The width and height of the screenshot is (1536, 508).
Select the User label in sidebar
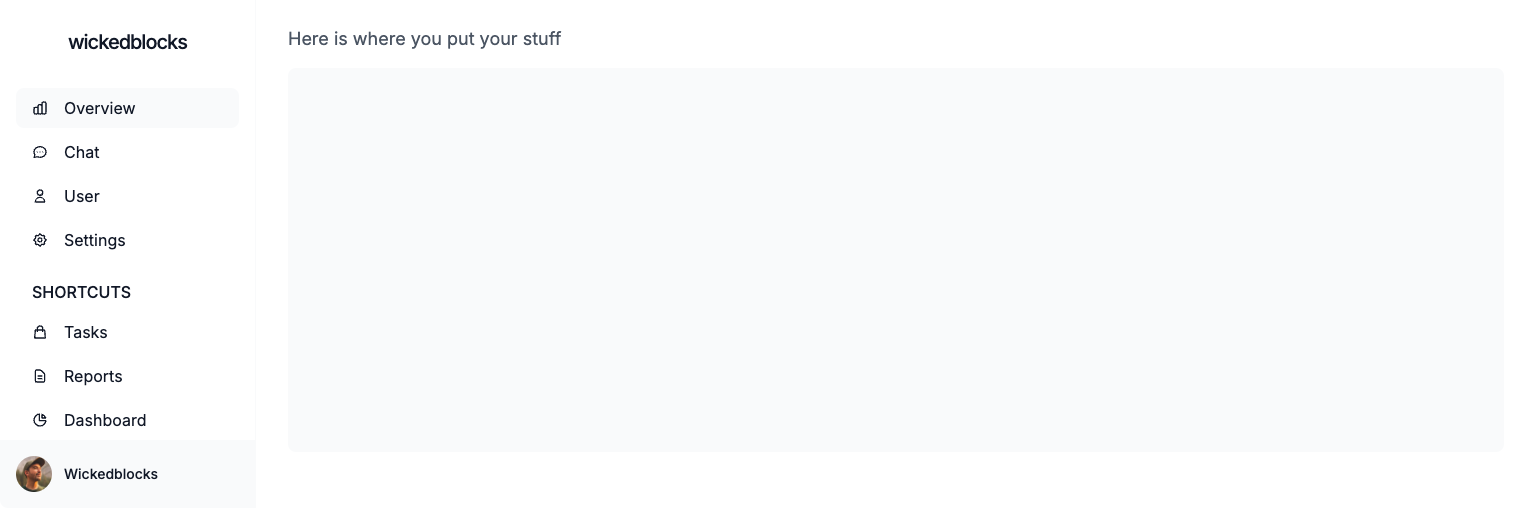(x=82, y=196)
